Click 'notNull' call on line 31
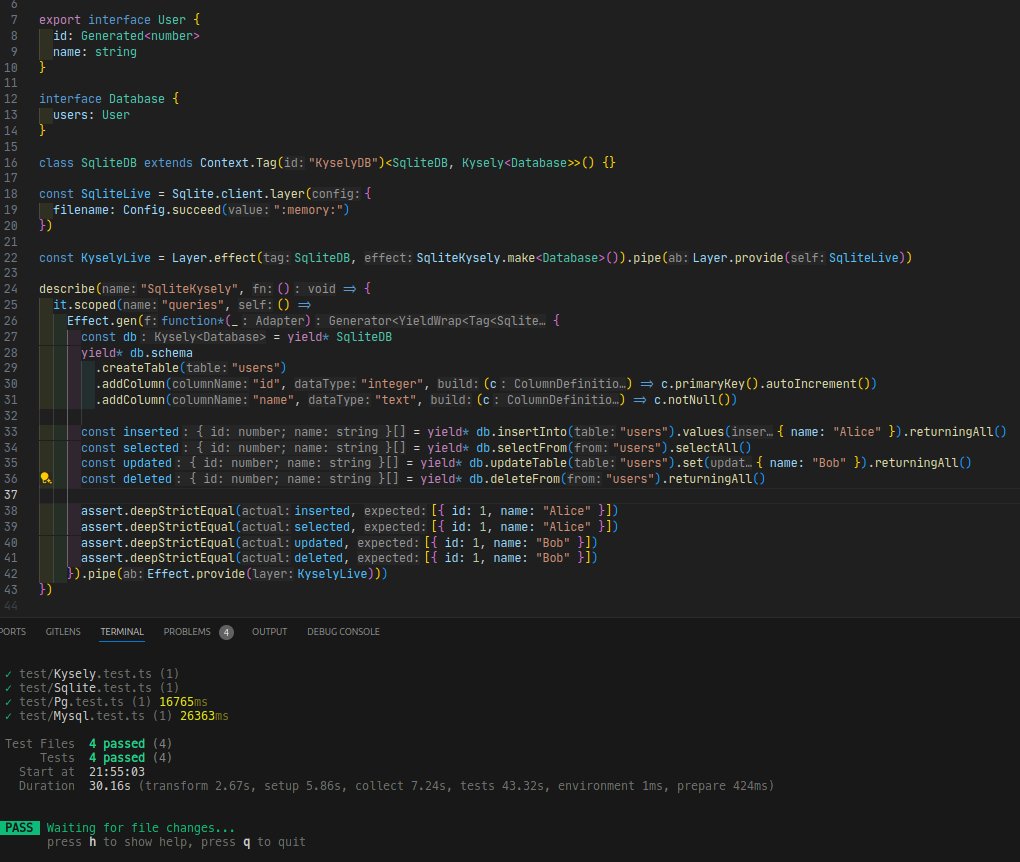Viewport: 1020px width, 862px height. click(x=692, y=400)
